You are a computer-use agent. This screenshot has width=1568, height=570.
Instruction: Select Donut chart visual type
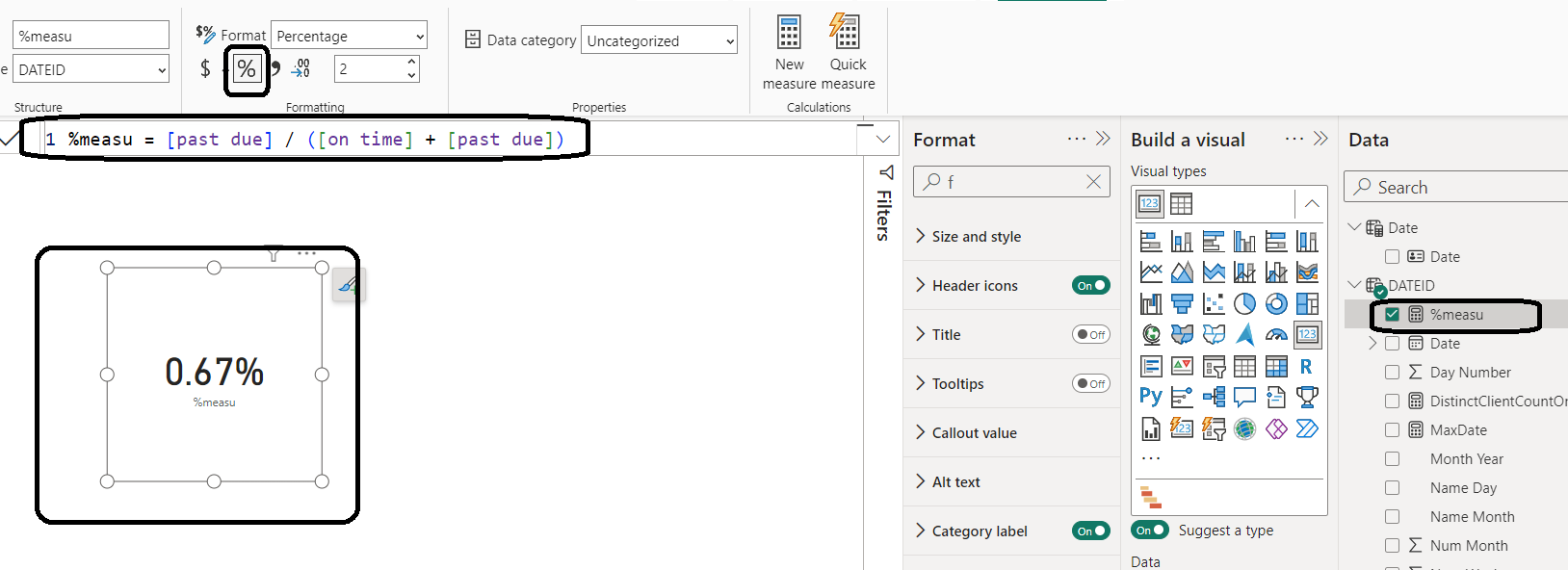tap(1276, 303)
